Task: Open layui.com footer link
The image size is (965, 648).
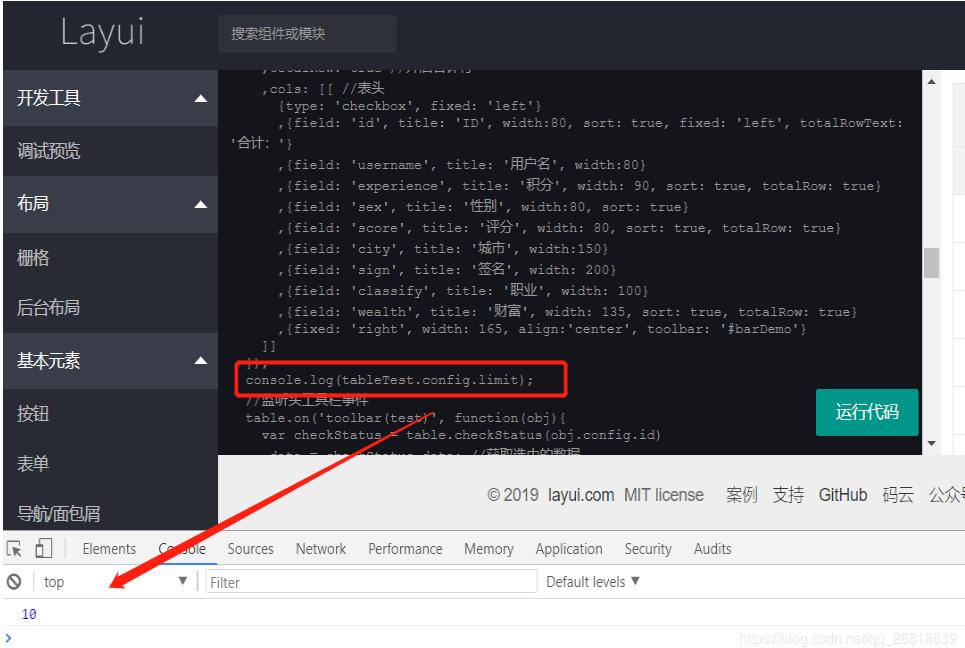Action: (x=580, y=495)
